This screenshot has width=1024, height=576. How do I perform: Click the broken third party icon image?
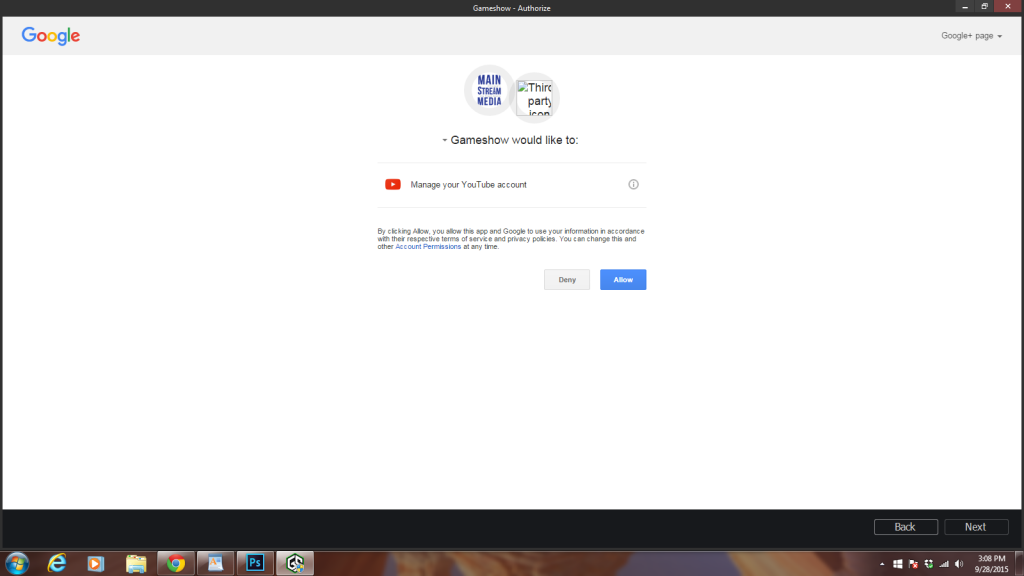pyautogui.click(x=535, y=99)
